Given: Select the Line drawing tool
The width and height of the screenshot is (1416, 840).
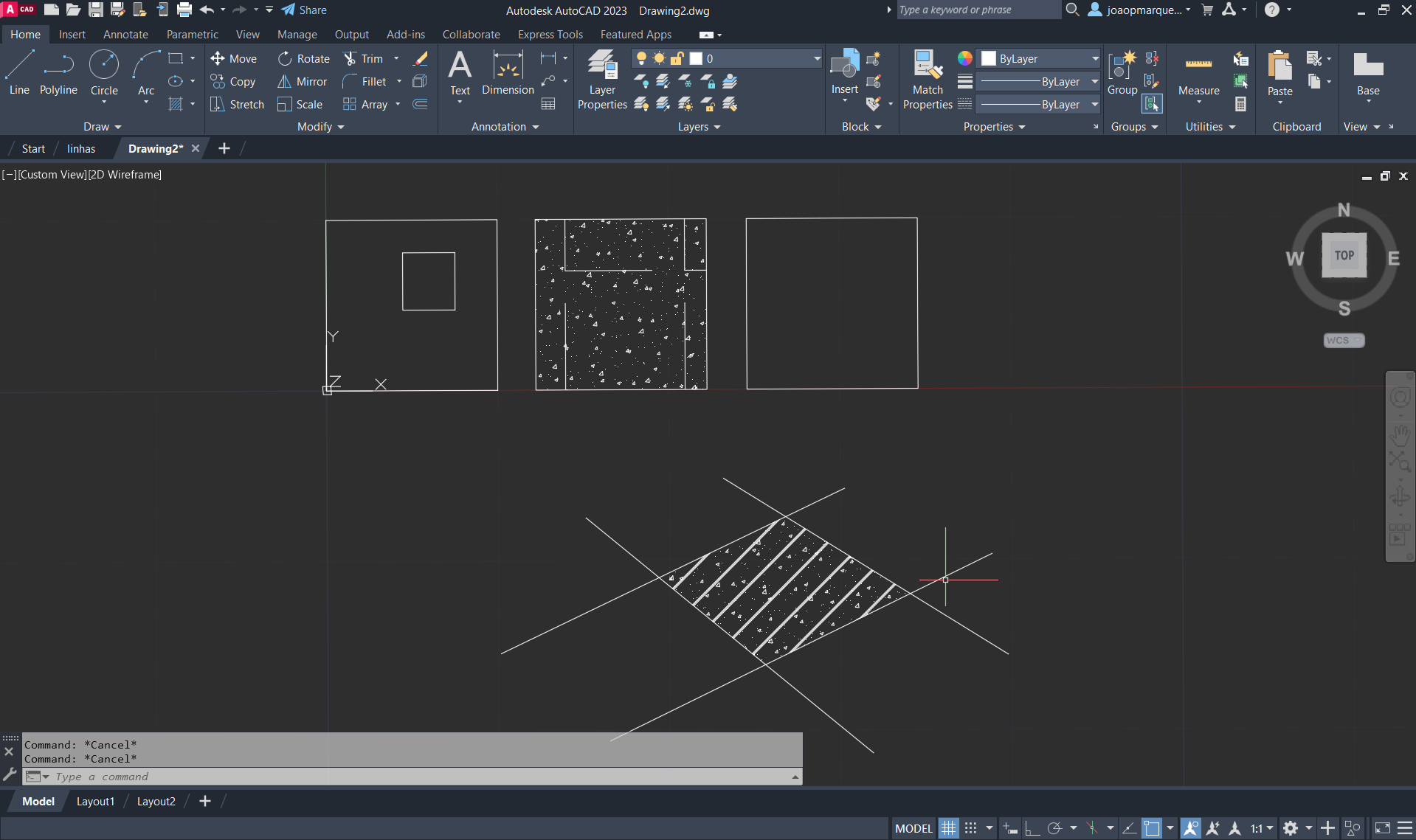Looking at the screenshot, I should click(19, 73).
